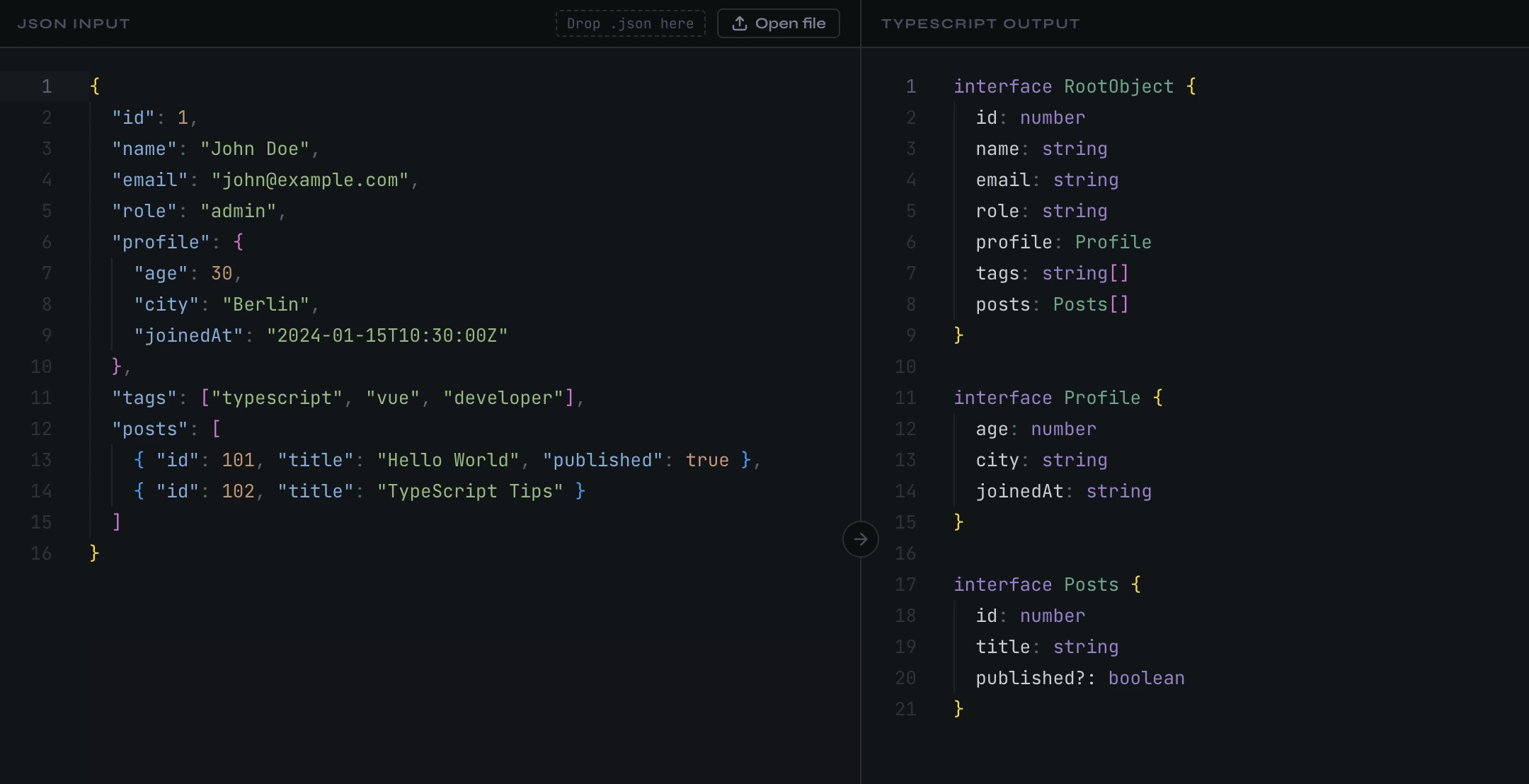
Task: Click the Open file button
Action: point(777,23)
